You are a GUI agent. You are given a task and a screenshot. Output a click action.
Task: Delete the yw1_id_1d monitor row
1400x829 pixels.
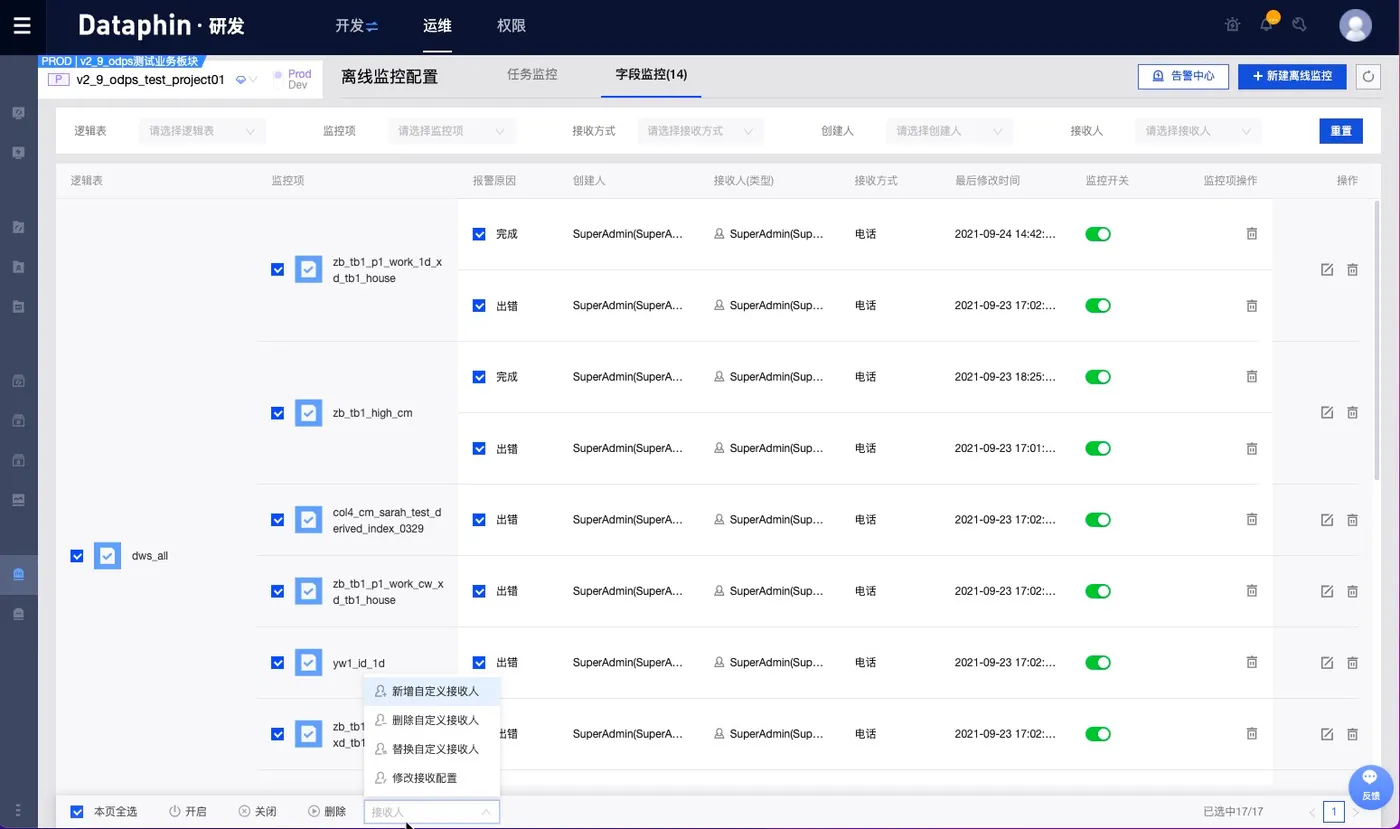(x=1352, y=662)
